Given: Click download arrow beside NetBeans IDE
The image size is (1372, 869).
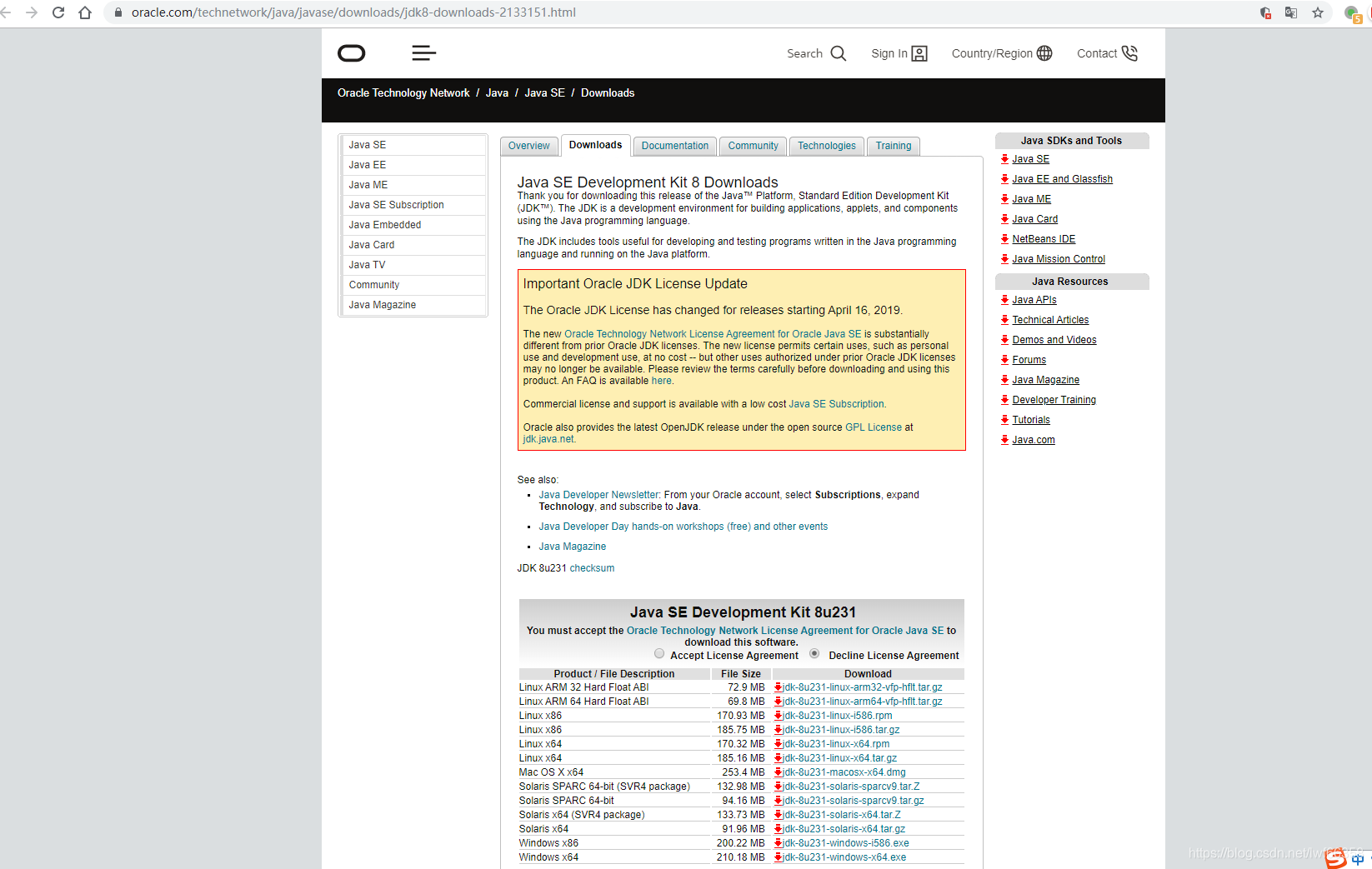Looking at the screenshot, I should pyautogui.click(x=1004, y=239).
